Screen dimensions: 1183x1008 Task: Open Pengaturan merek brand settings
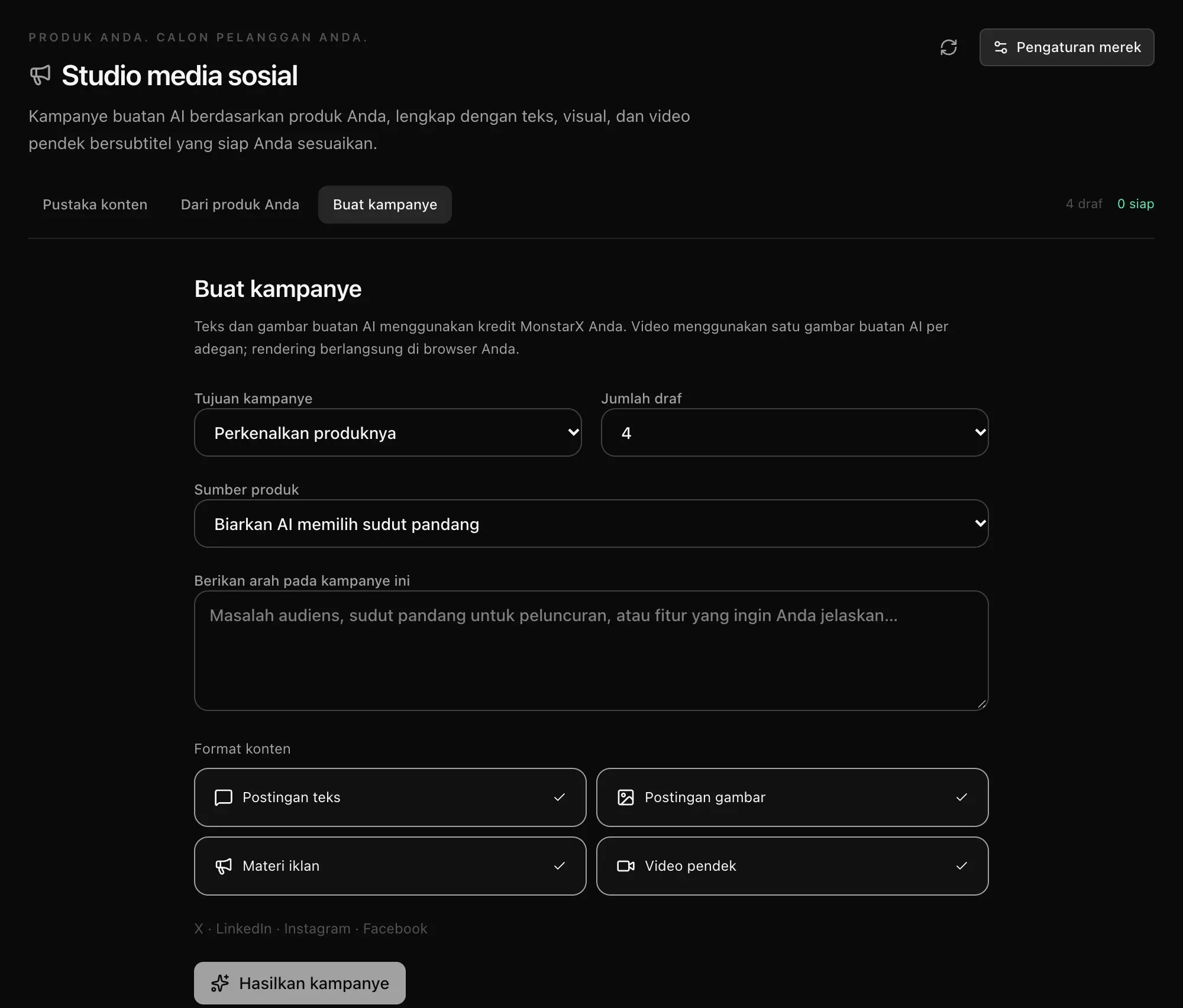click(x=1066, y=47)
